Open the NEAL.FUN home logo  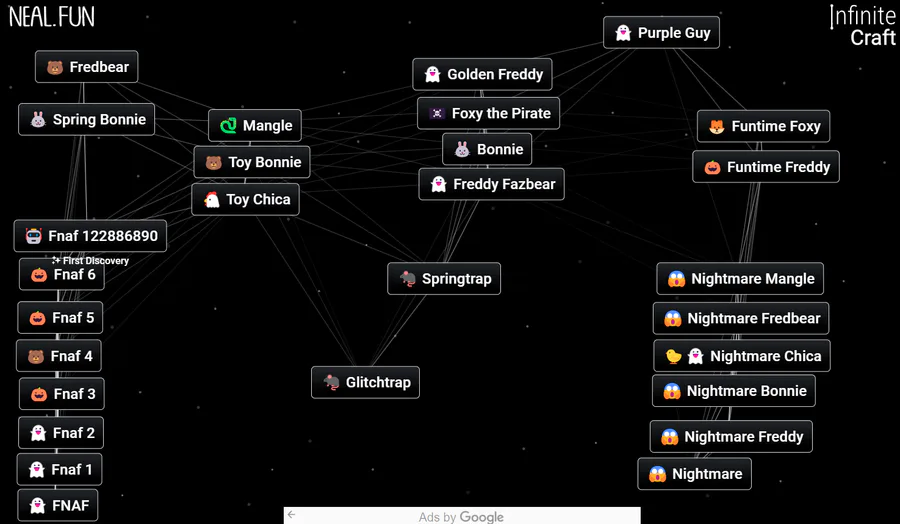(52, 17)
